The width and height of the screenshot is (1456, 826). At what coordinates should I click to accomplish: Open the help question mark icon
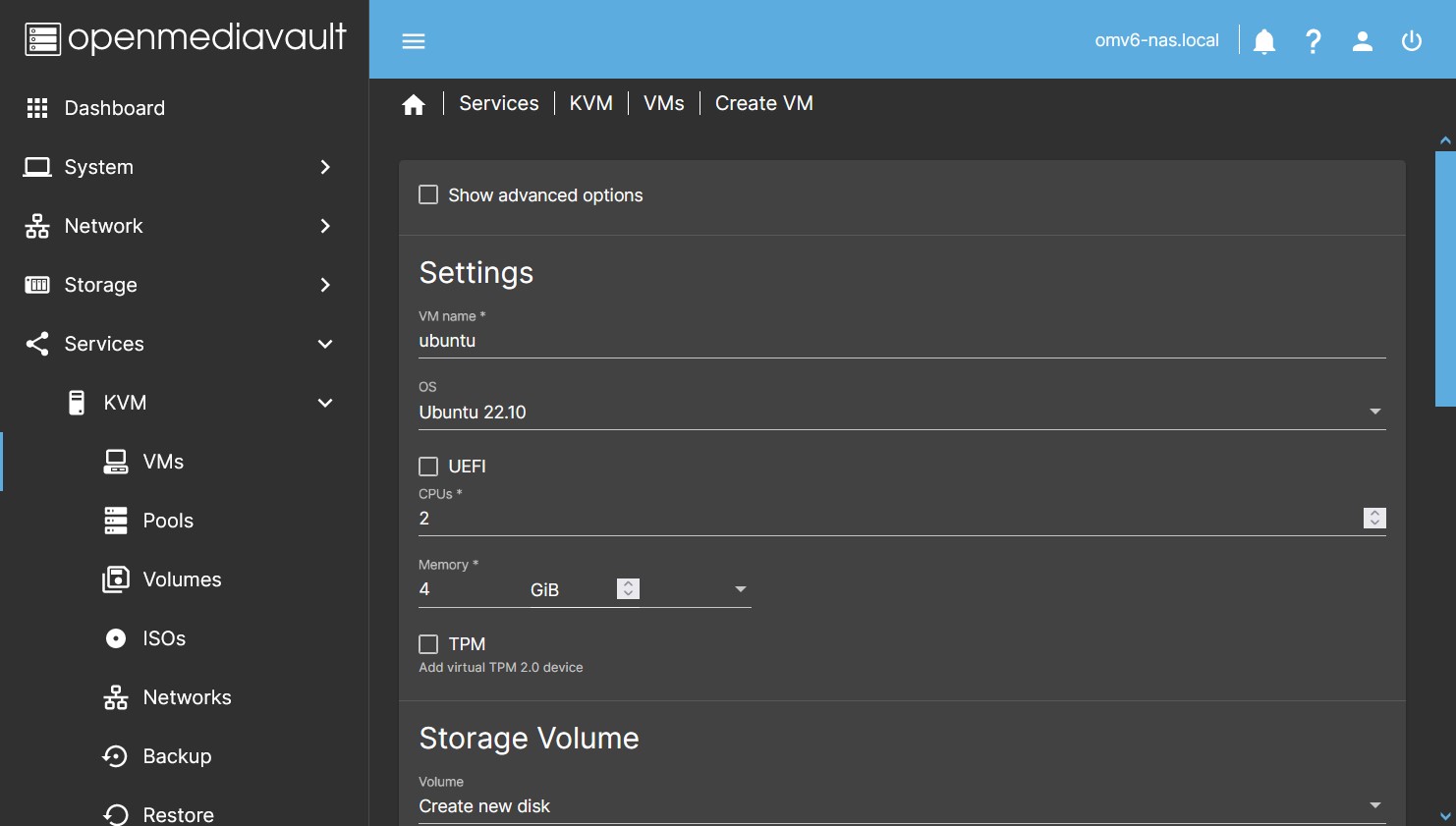pos(1313,40)
